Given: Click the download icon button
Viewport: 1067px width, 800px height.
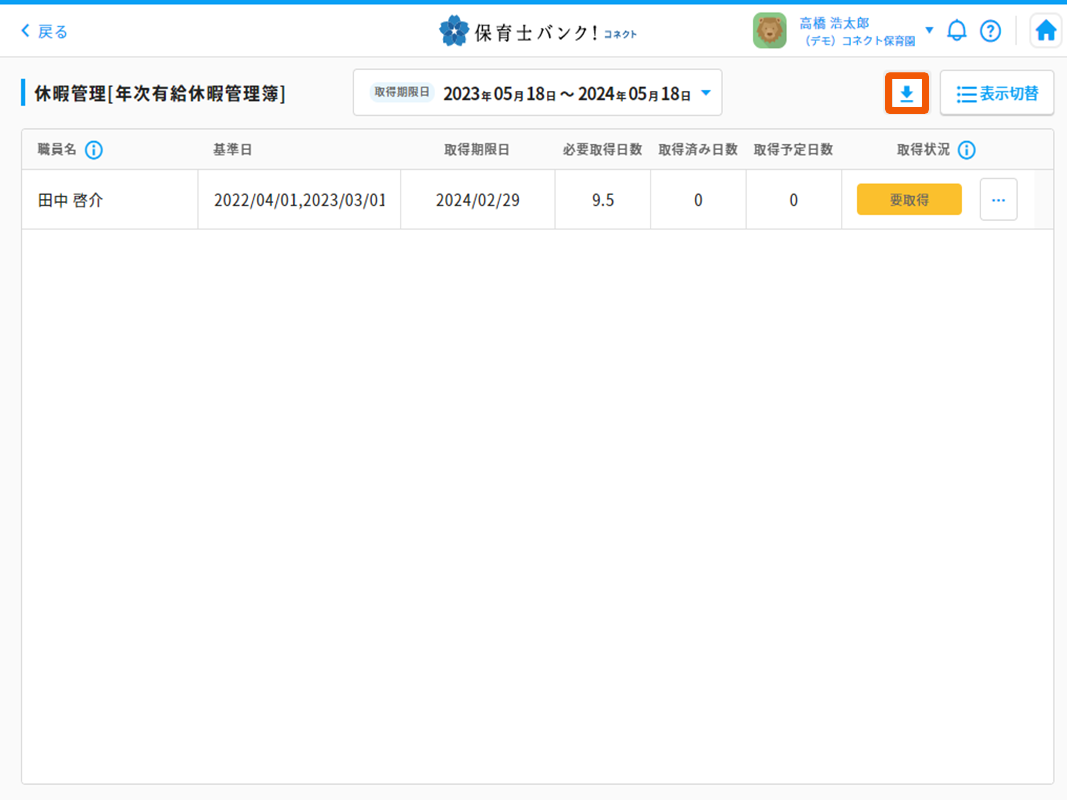Looking at the screenshot, I should [907, 94].
